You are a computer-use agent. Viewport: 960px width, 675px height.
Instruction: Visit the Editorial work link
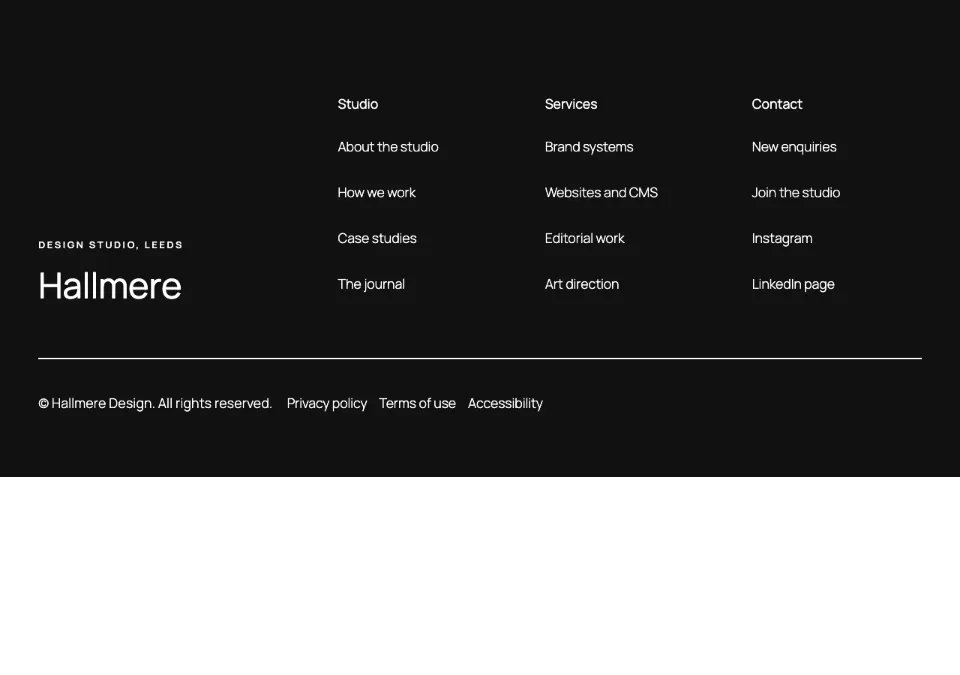click(585, 238)
